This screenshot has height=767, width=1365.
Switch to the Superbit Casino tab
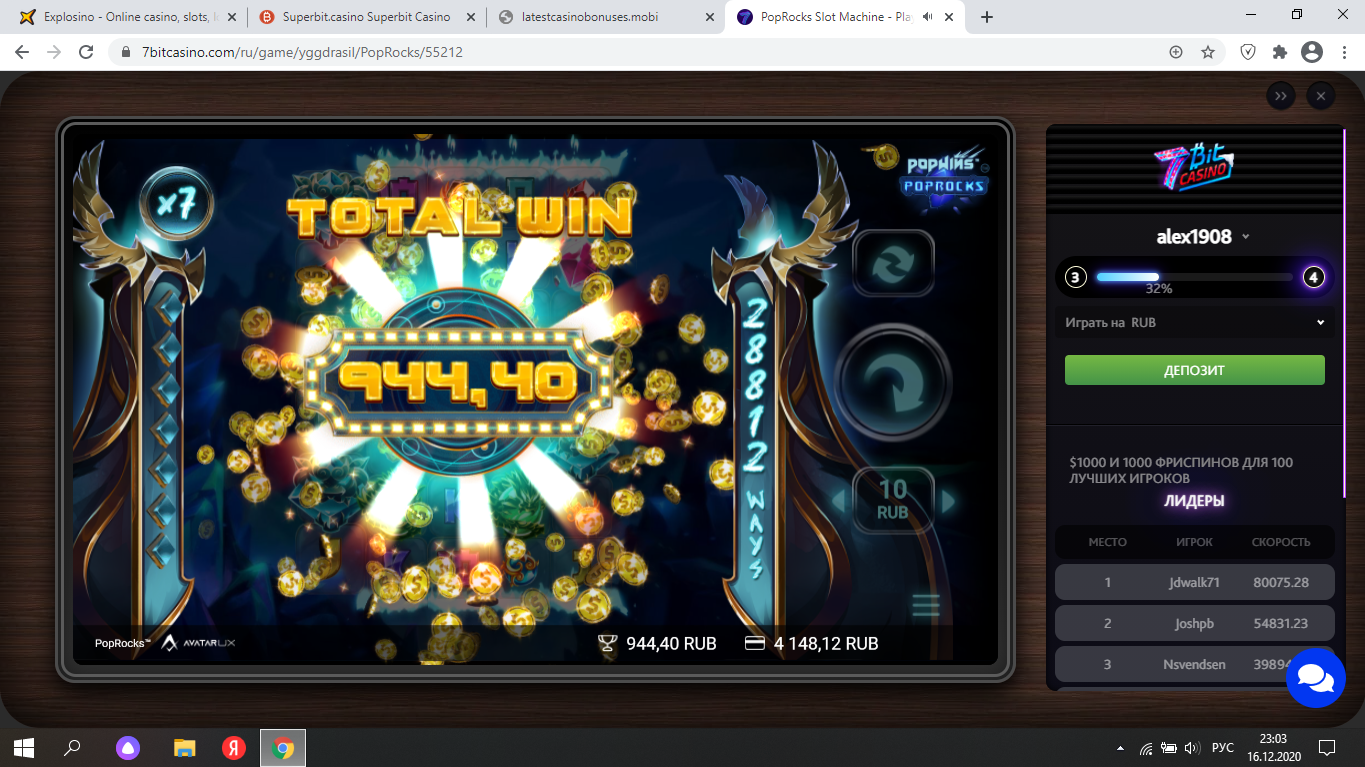[366, 17]
